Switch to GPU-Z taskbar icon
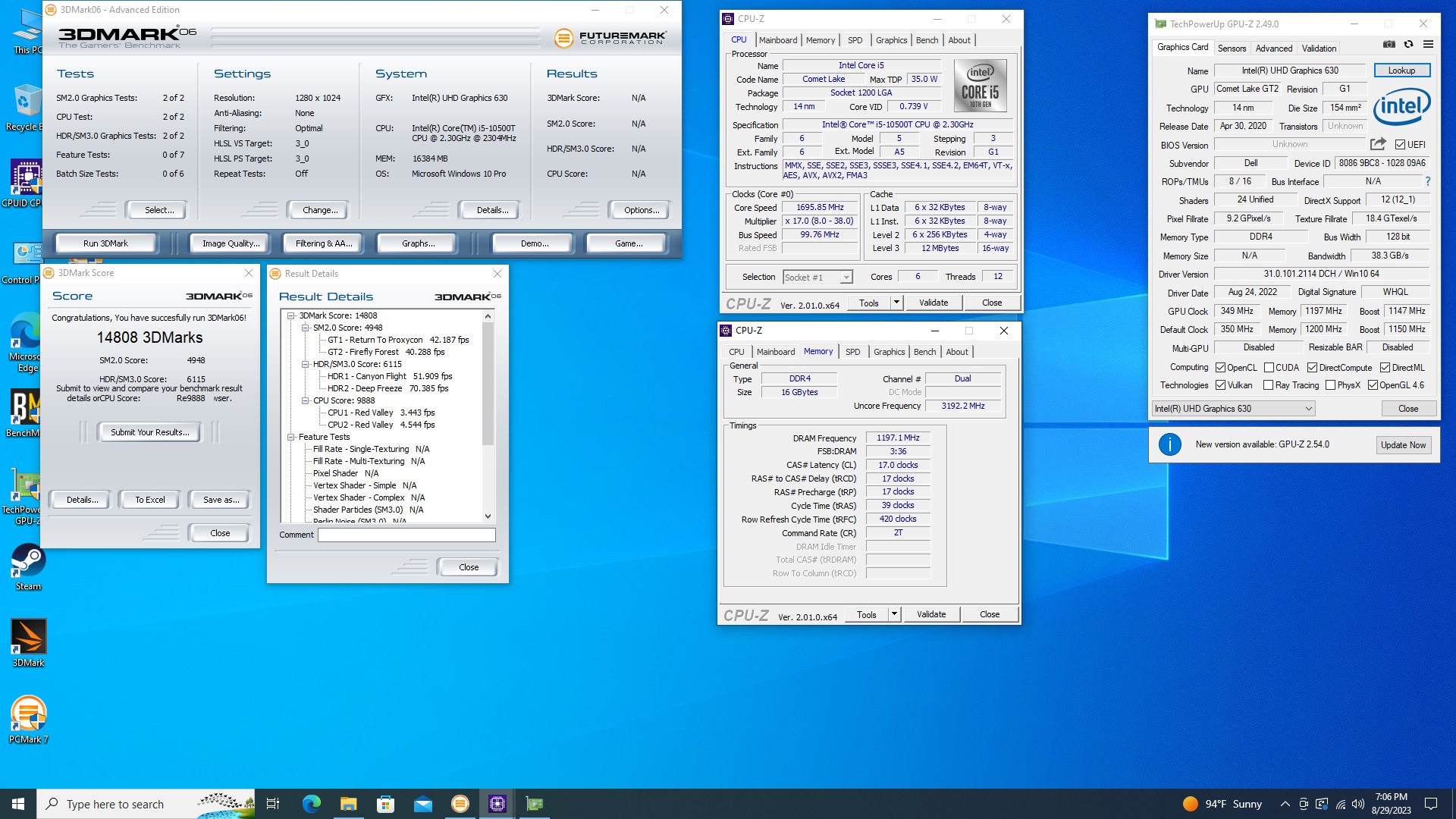Image resolution: width=1456 pixels, height=819 pixels. pyautogui.click(x=535, y=804)
